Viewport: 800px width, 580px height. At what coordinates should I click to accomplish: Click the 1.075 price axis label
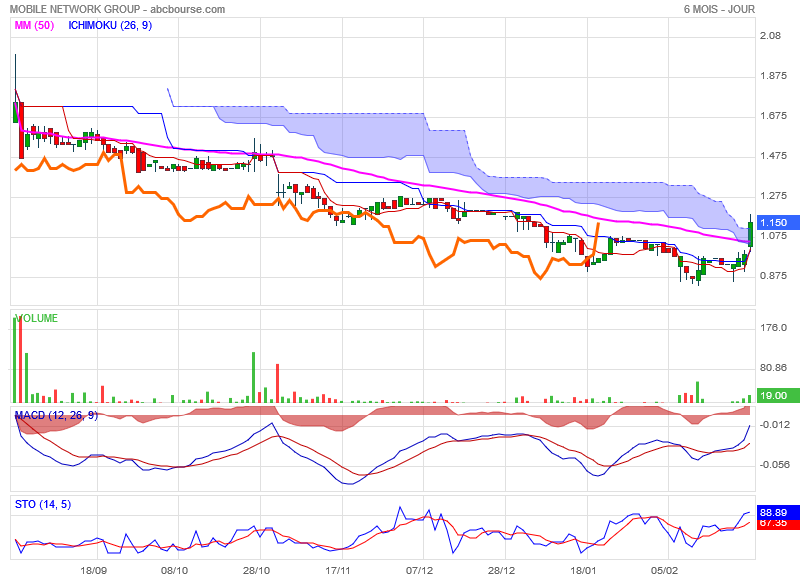coord(773,236)
